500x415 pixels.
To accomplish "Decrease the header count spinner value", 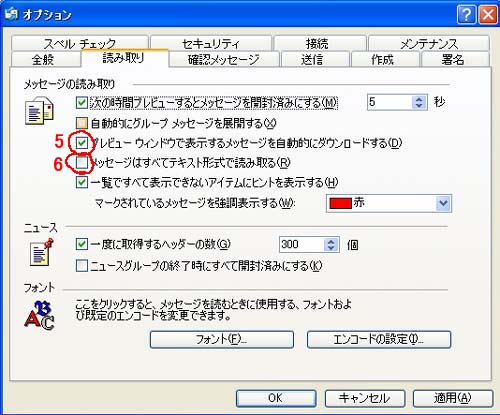I will click(x=331, y=248).
